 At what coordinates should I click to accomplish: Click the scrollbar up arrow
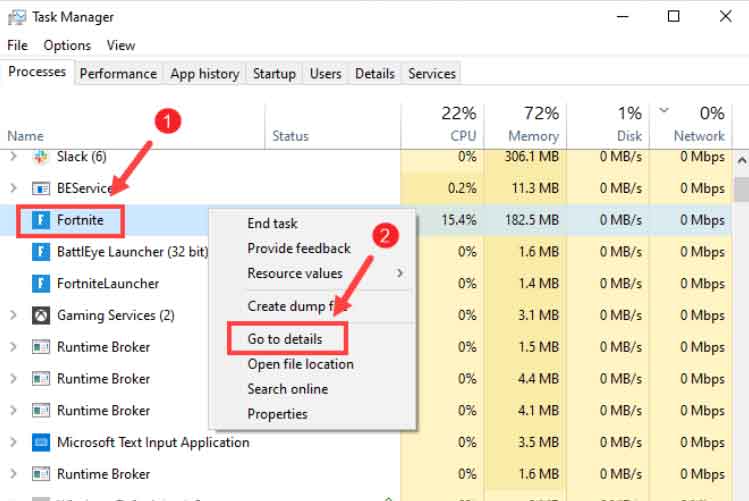[741, 160]
